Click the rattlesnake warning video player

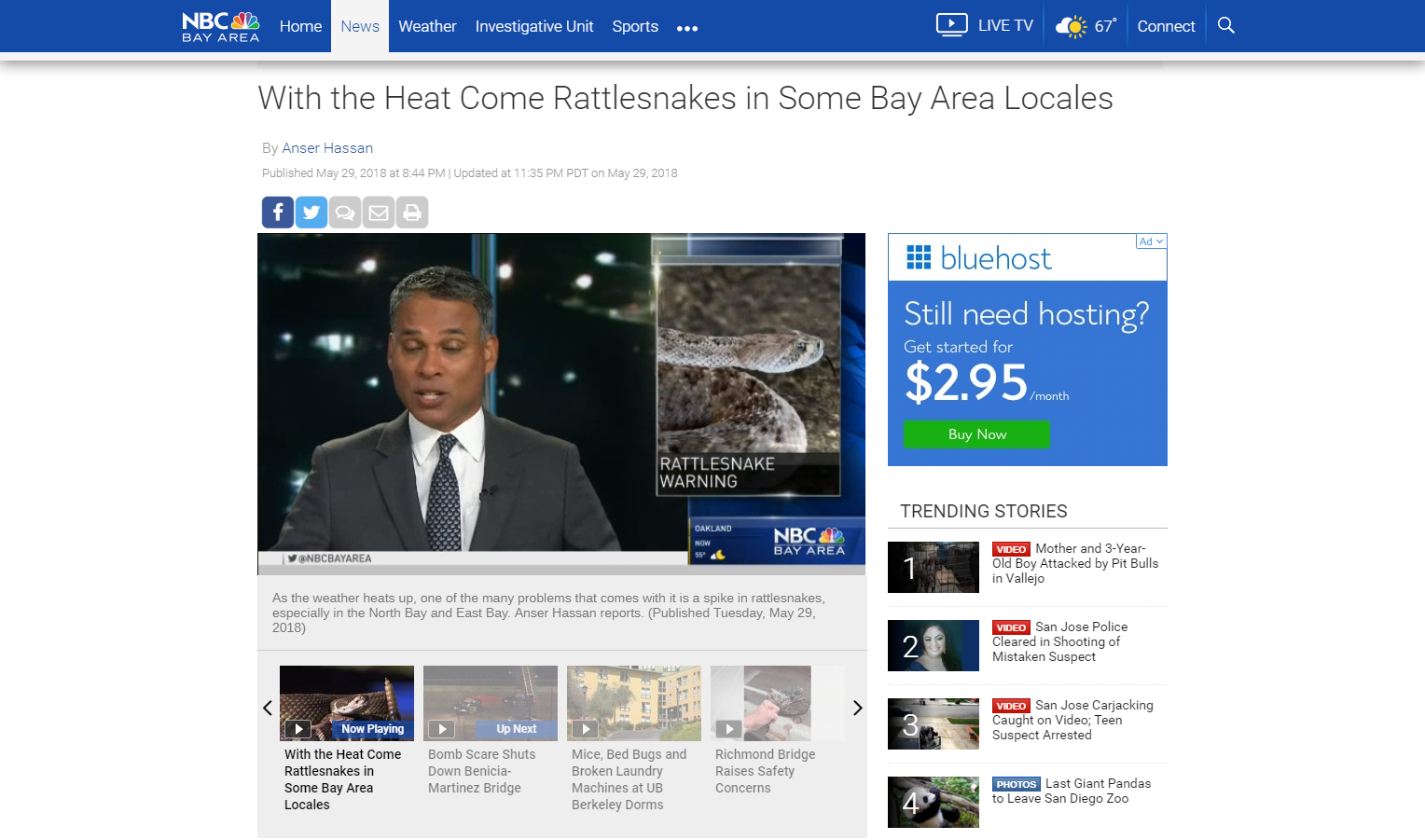(561, 404)
